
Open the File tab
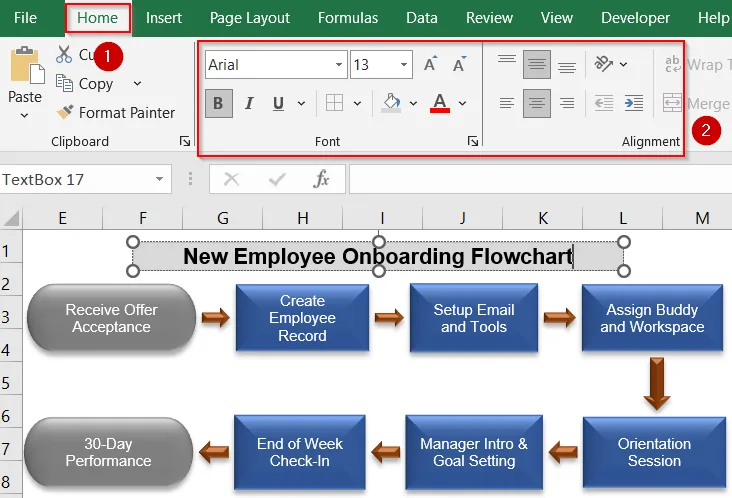25,18
